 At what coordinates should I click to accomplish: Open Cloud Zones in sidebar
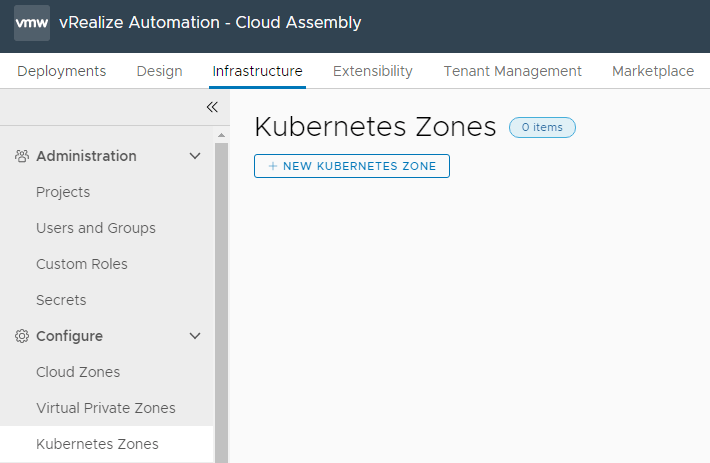pyautogui.click(x=78, y=372)
